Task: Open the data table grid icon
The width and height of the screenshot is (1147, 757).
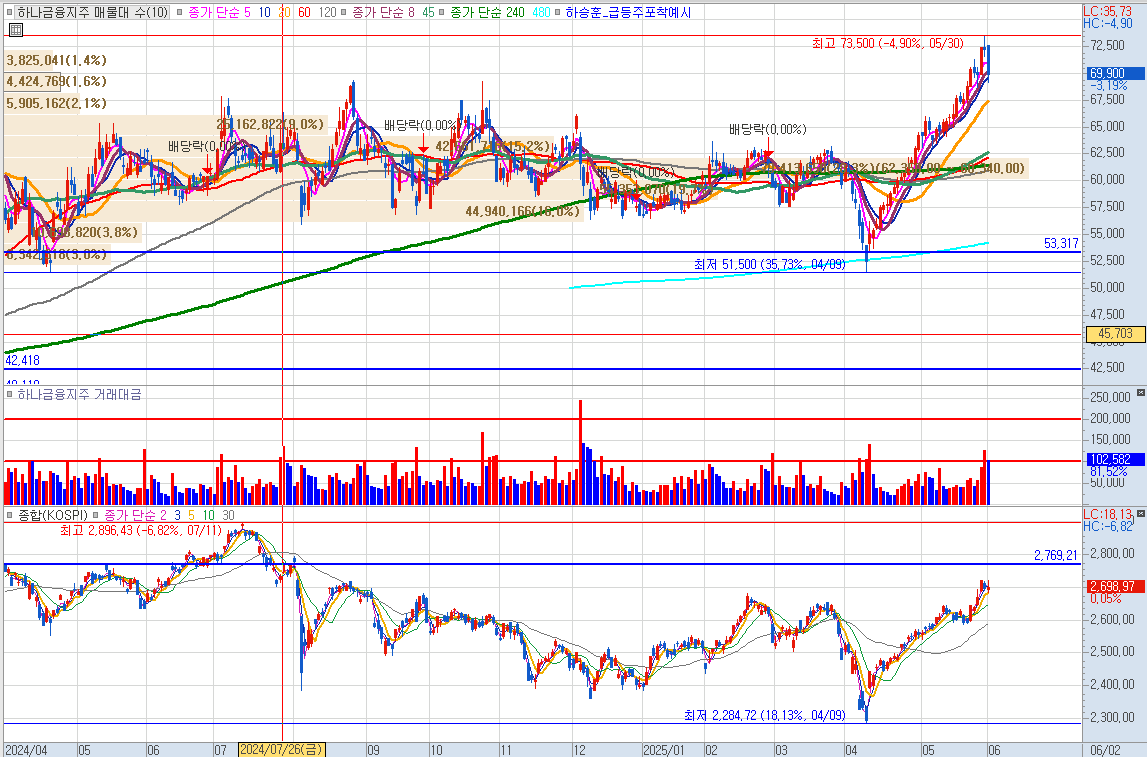Action: click(15, 30)
